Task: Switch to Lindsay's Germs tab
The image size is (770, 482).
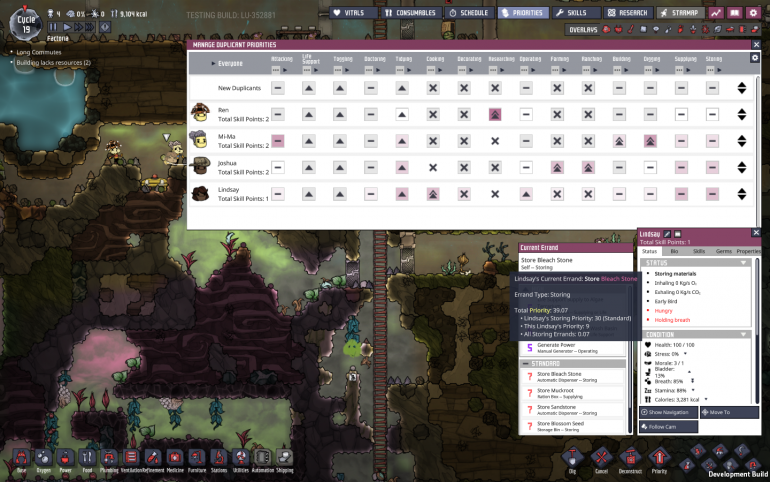Action: point(723,251)
